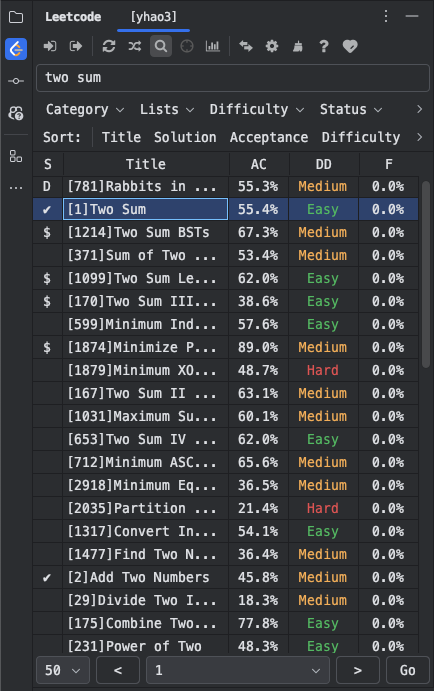434x691 pixels.
Task: Click the 89.0% acceptance cell
Action: [258, 347]
